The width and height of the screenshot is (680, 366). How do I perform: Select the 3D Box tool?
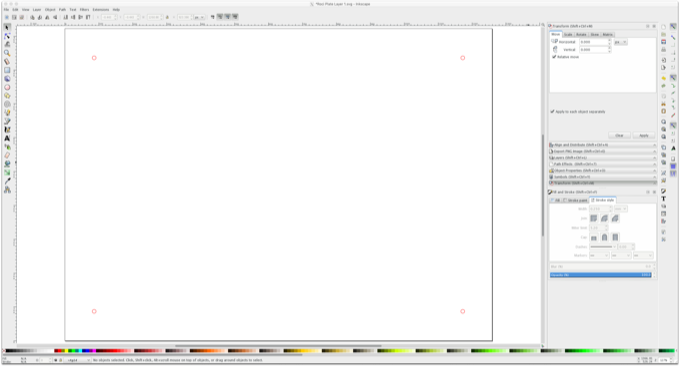7,78
